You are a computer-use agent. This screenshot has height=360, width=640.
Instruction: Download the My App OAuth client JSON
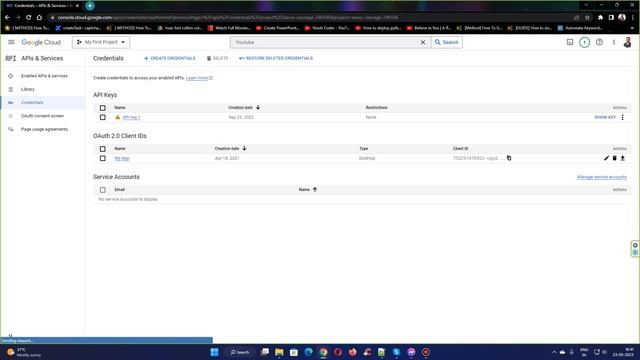(x=622, y=158)
